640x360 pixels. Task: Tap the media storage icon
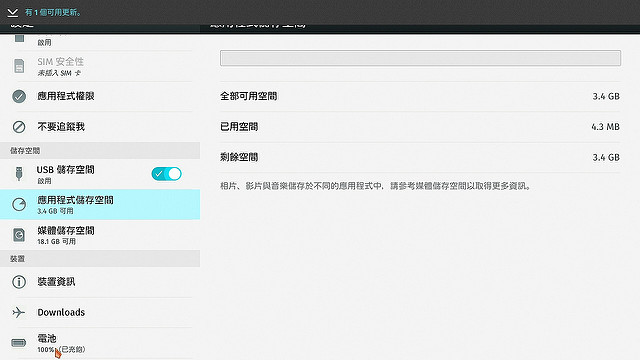tap(19, 235)
